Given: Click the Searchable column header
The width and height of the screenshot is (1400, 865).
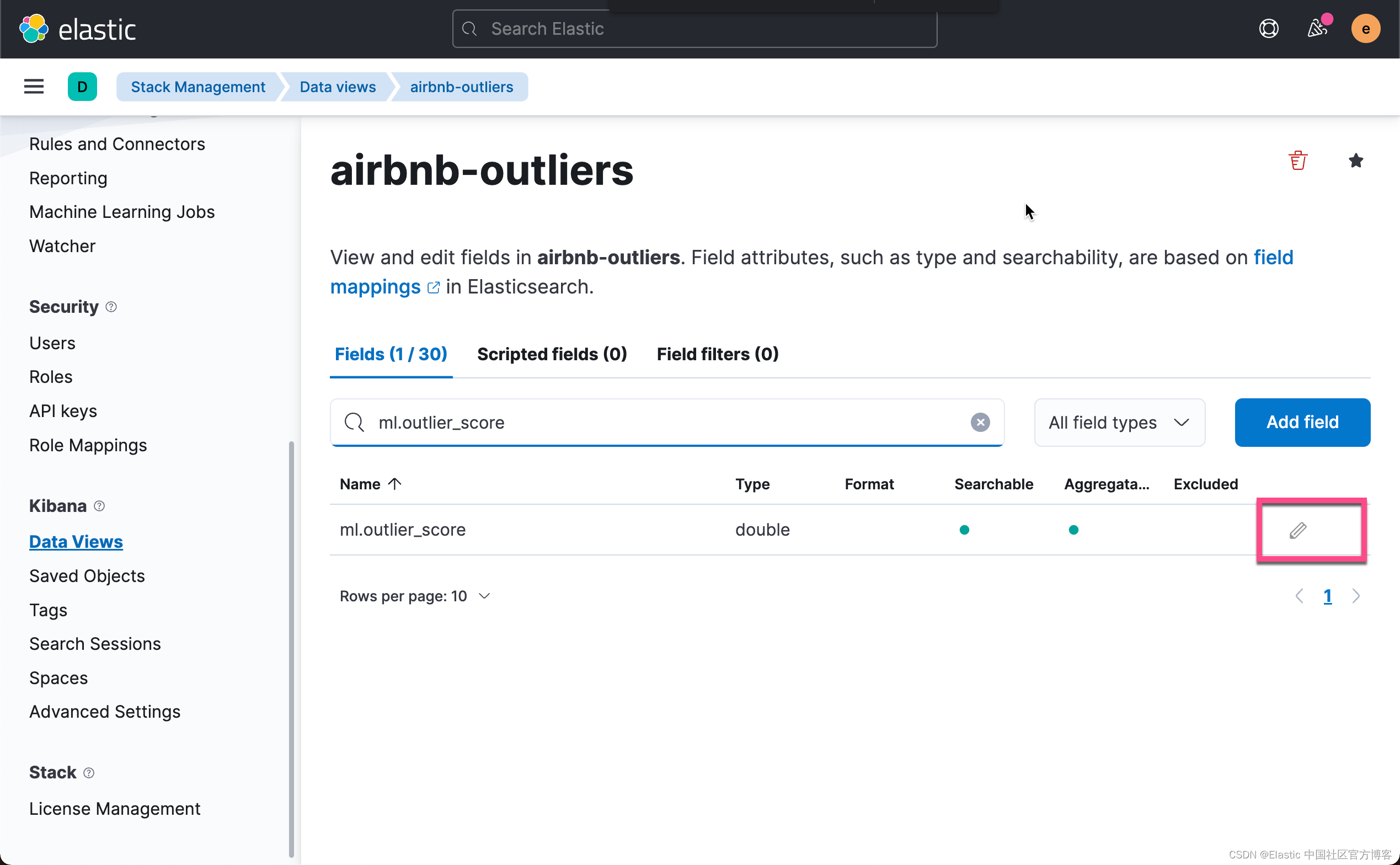Looking at the screenshot, I should (993, 484).
